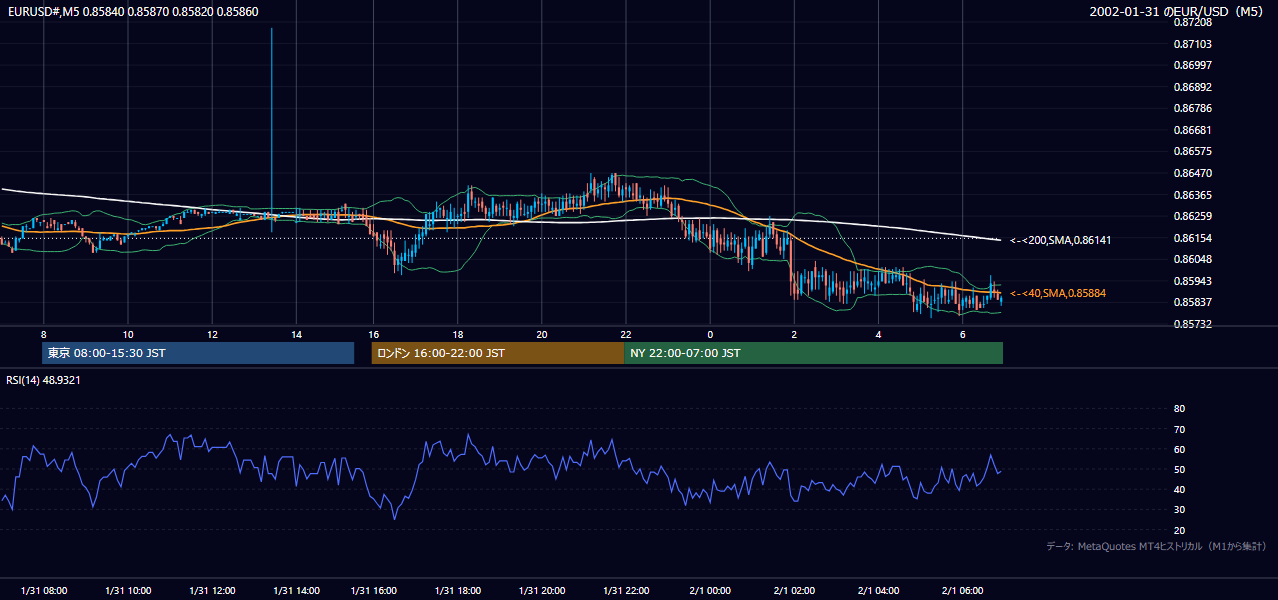The width and height of the screenshot is (1278, 600).
Task: Click hour tick 22 on price chart axis
Action: point(625,334)
